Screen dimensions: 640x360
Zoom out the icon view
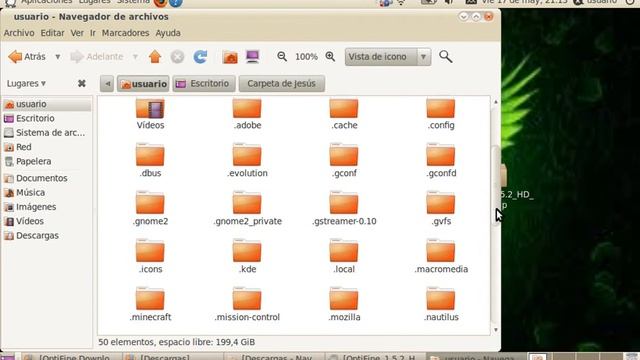coord(282,57)
